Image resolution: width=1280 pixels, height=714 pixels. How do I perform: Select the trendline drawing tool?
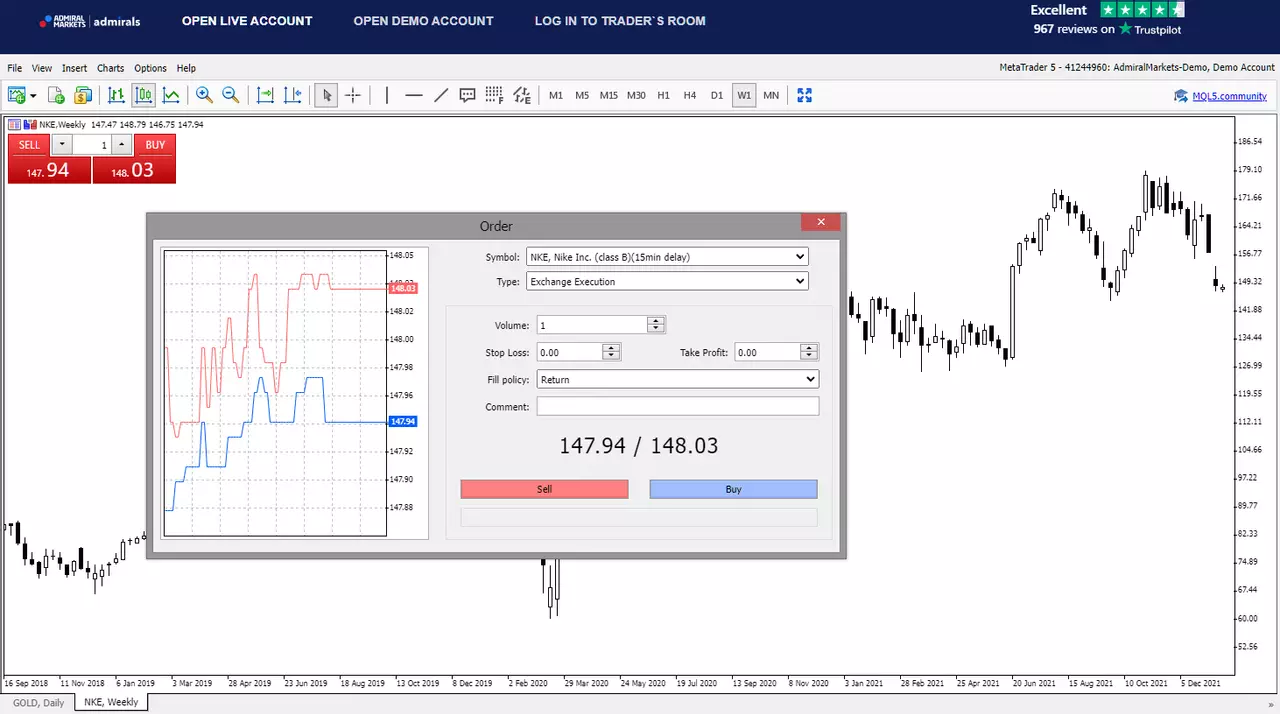coord(441,95)
